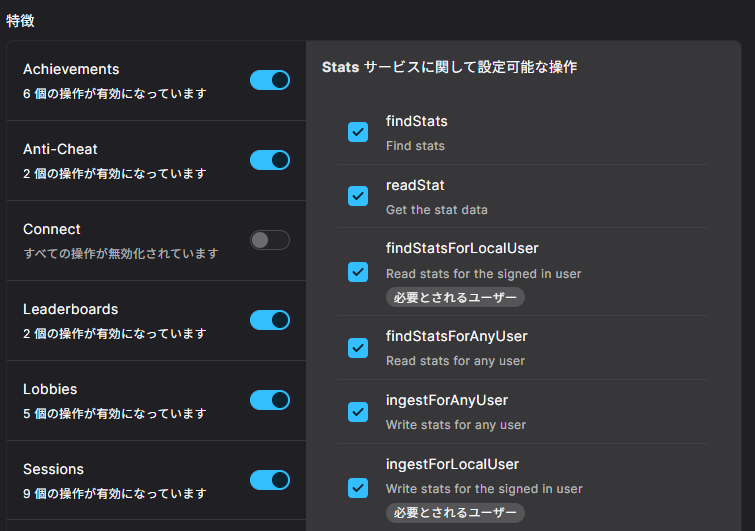
Task: Click the enabled-operations count under Leaderboards
Action: pos(115,334)
